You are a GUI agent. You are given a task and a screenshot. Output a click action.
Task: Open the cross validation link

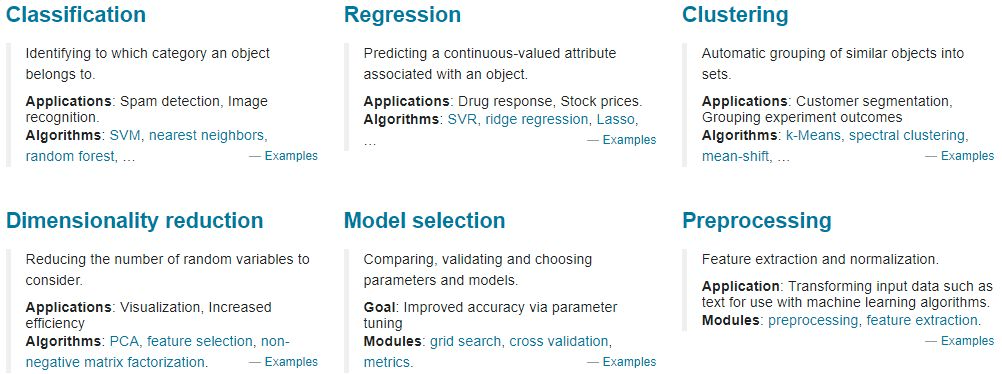[559, 341]
